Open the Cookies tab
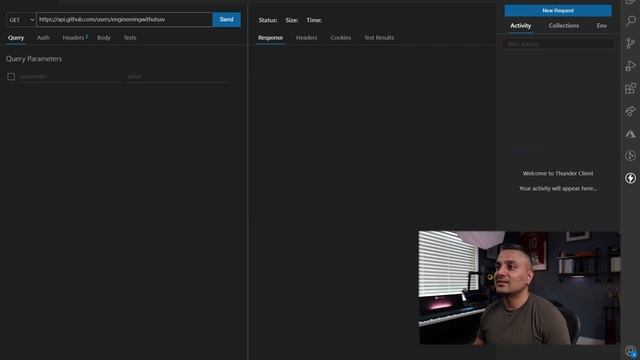Screen dimensions: 640x360 (340, 38)
